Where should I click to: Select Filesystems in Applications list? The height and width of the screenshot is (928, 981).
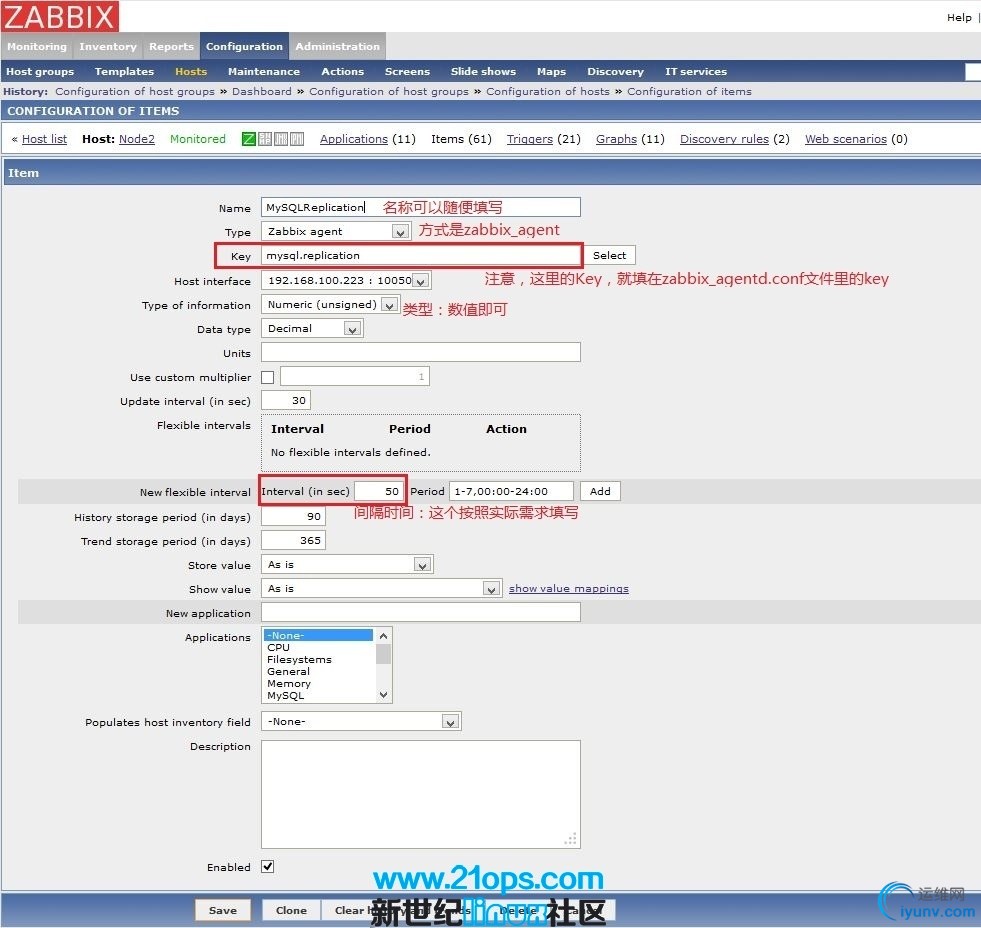click(318, 659)
